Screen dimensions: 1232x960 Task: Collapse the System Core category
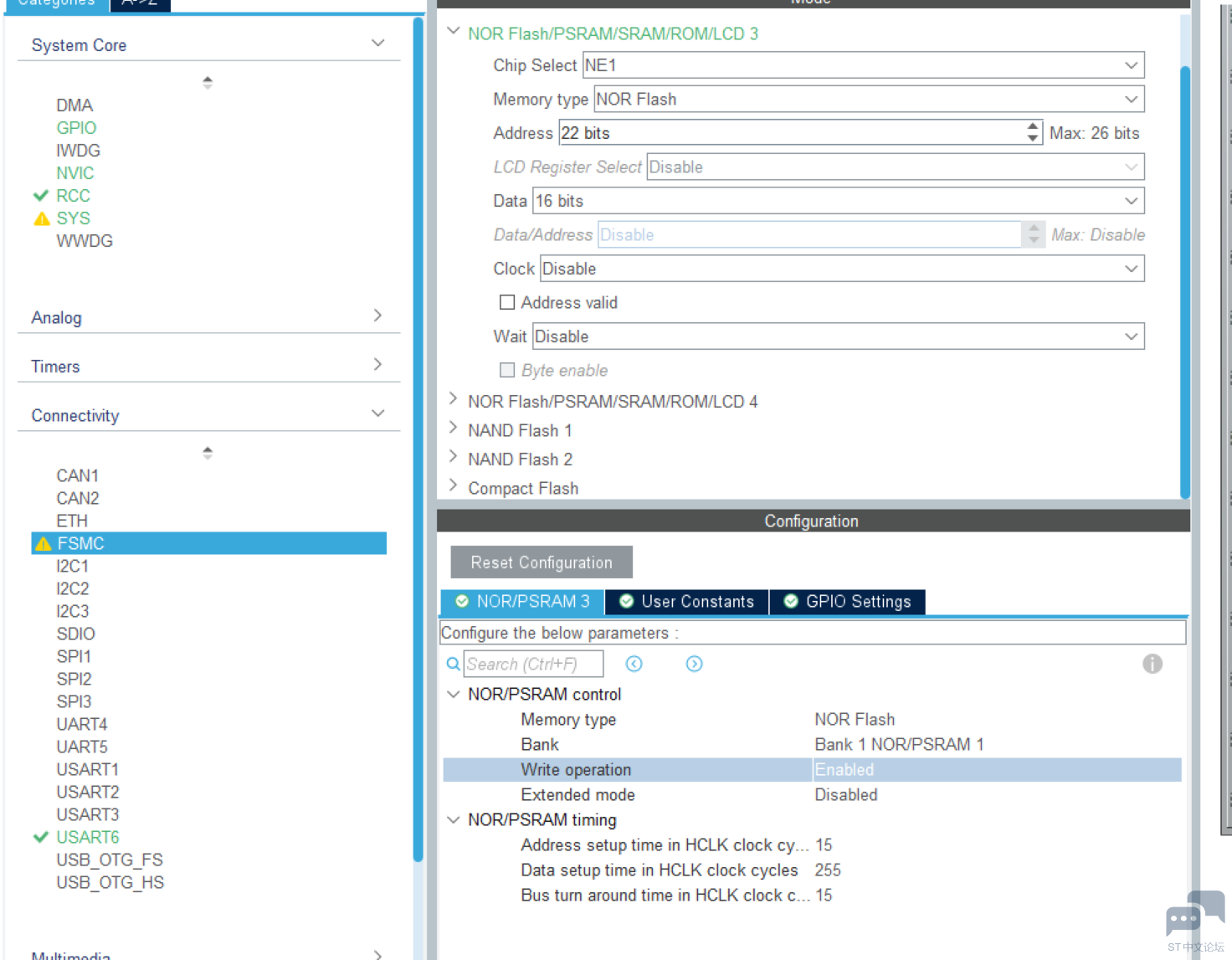click(x=378, y=43)
